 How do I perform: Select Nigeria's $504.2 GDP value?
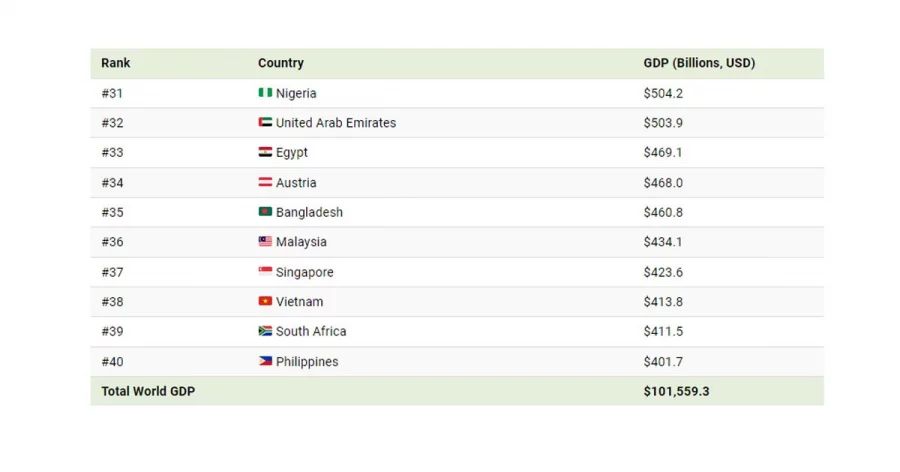pos(663,93)
